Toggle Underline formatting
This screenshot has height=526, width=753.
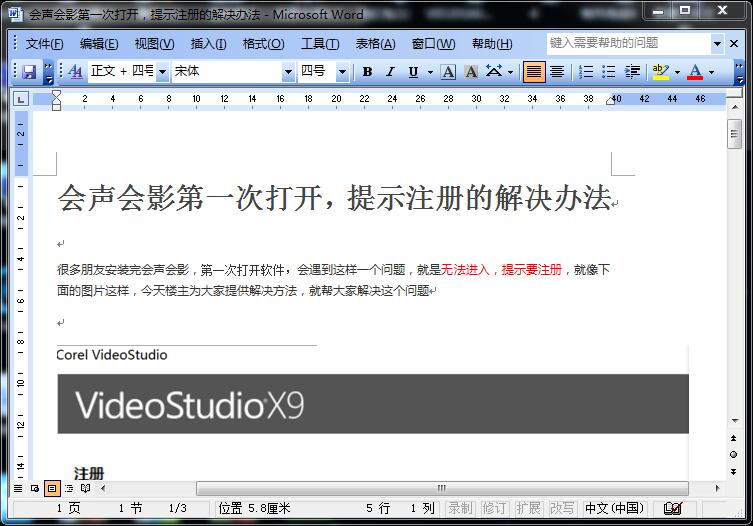point(413,72)
